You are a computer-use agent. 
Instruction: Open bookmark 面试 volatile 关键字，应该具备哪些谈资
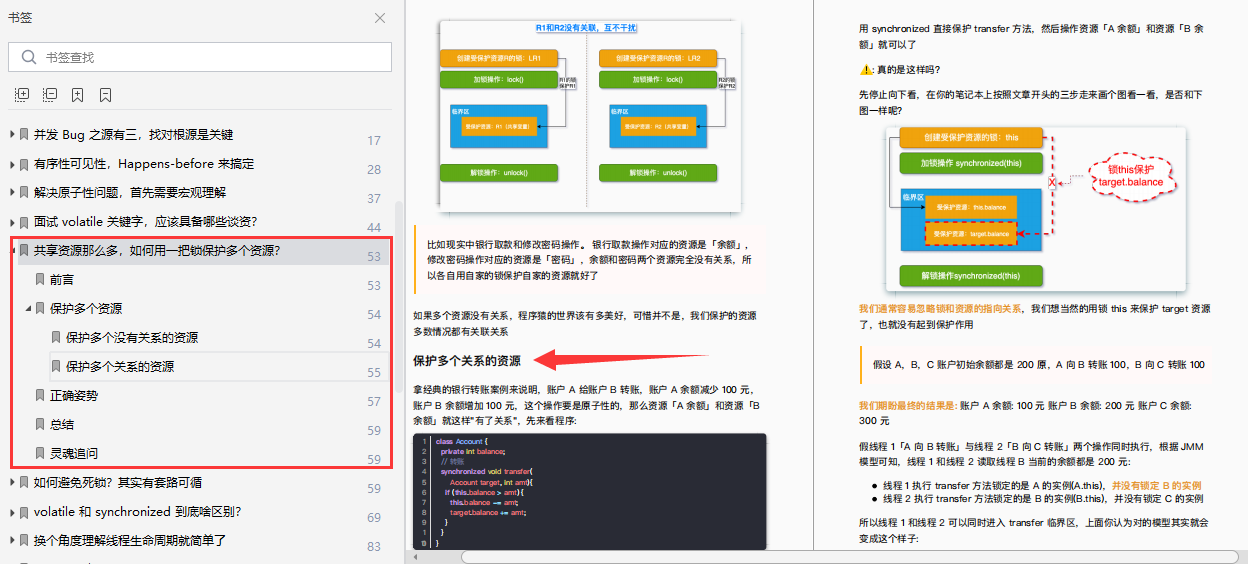[x=145, y=221]
